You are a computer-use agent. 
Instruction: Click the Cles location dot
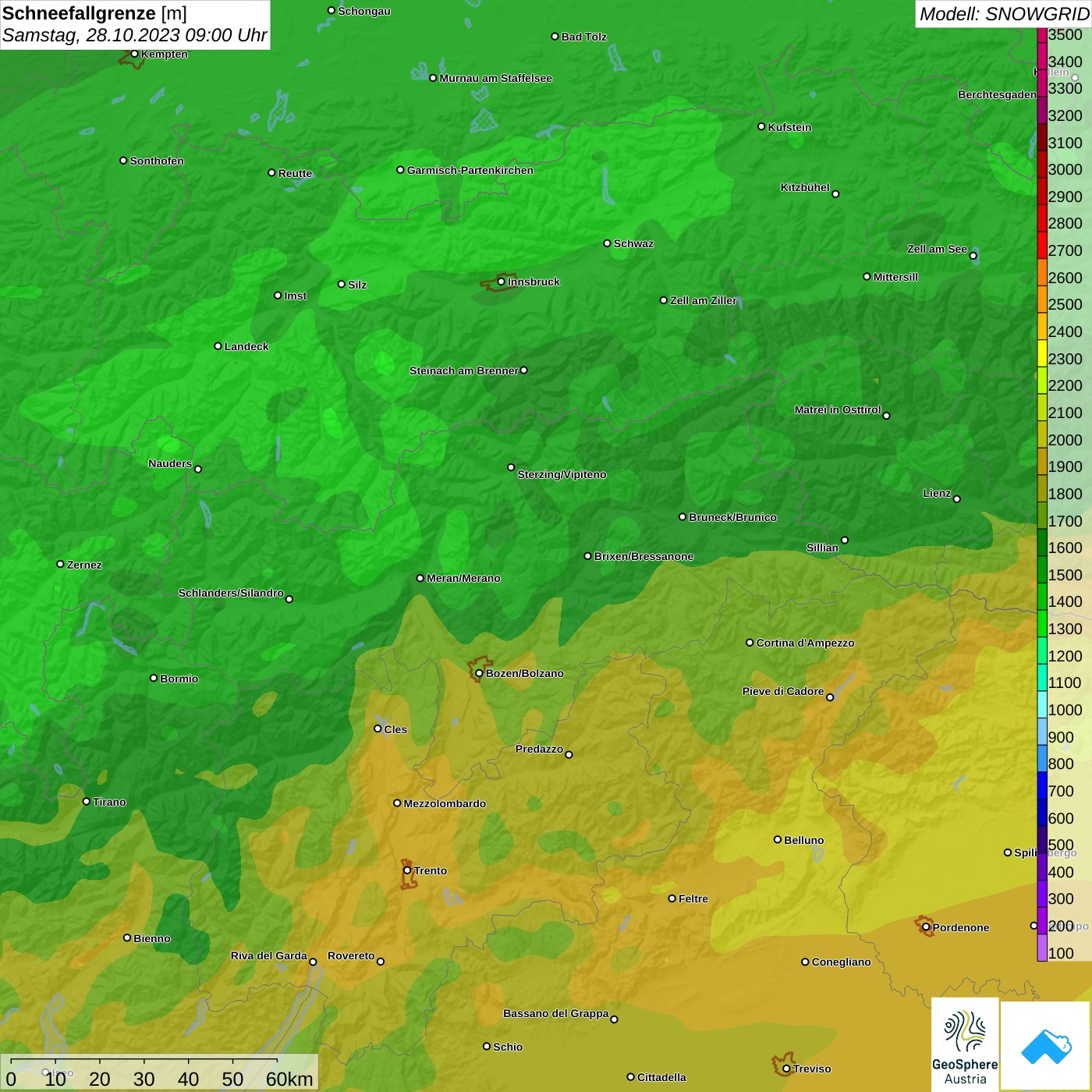coord(378,729)
